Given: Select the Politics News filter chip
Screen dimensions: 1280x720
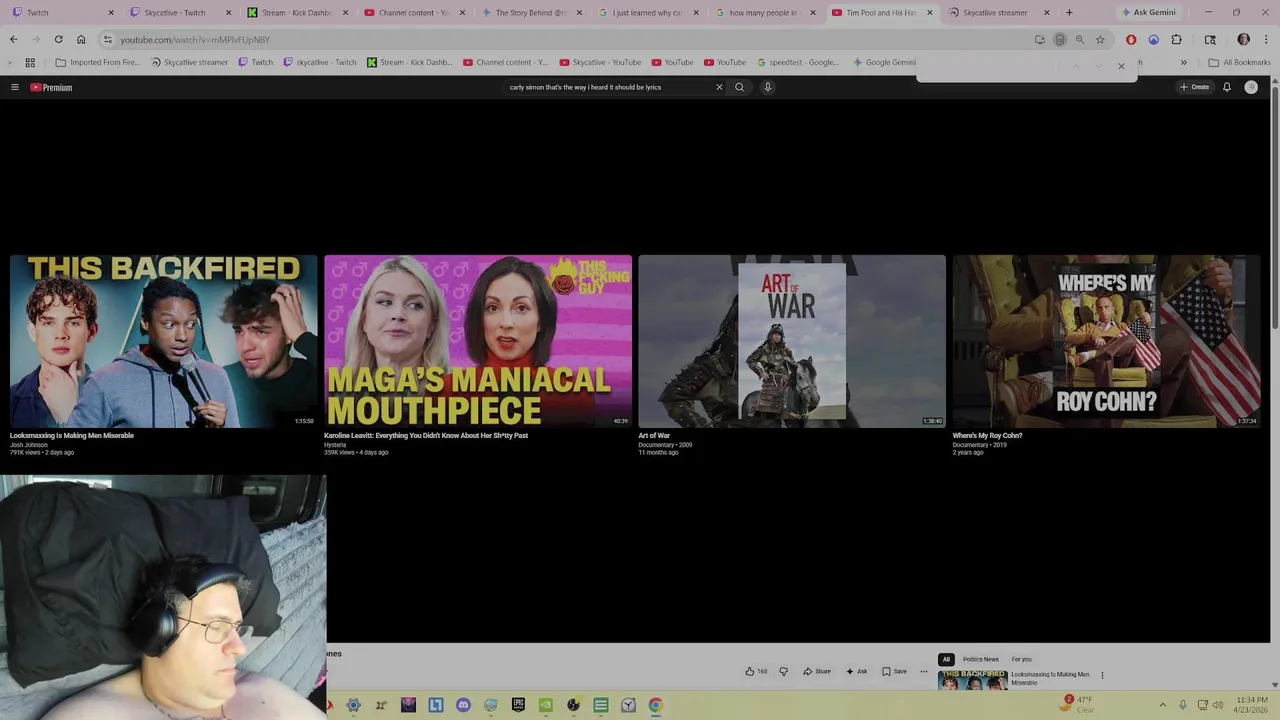Looking at the screenshot, I should point(980,659).
